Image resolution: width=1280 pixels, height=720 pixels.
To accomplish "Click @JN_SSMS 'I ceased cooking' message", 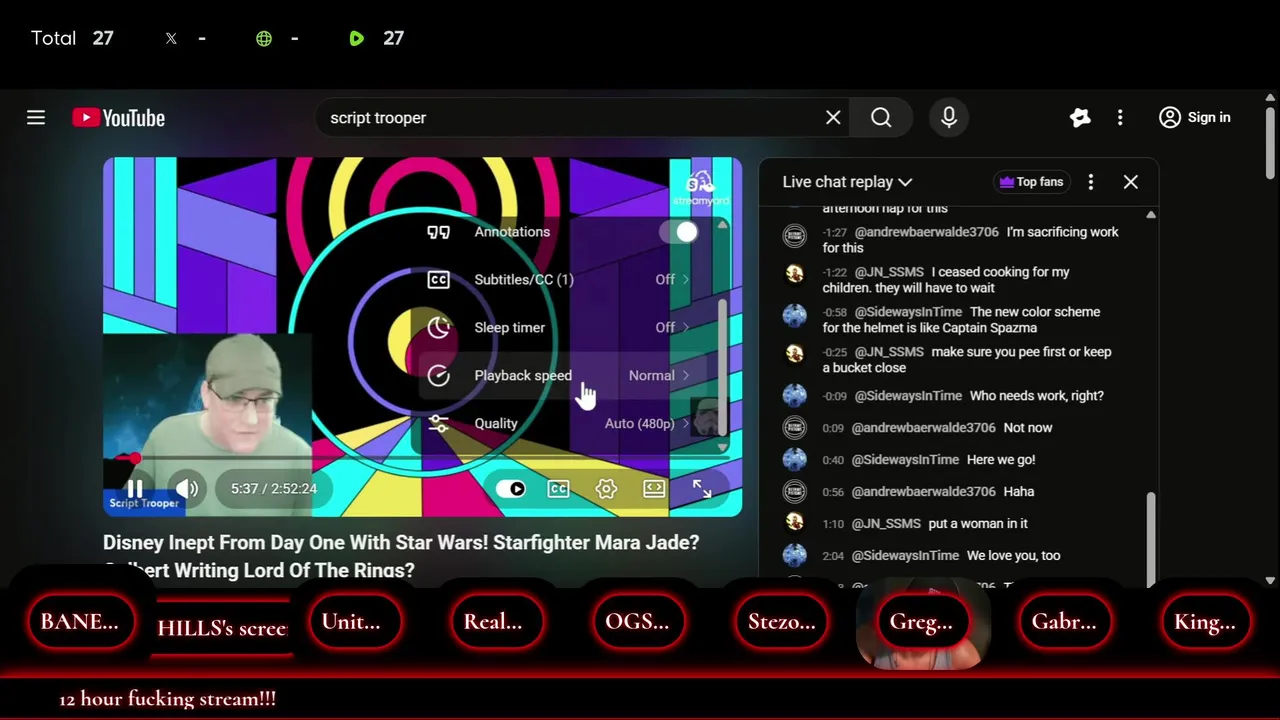I will [960, 280].
